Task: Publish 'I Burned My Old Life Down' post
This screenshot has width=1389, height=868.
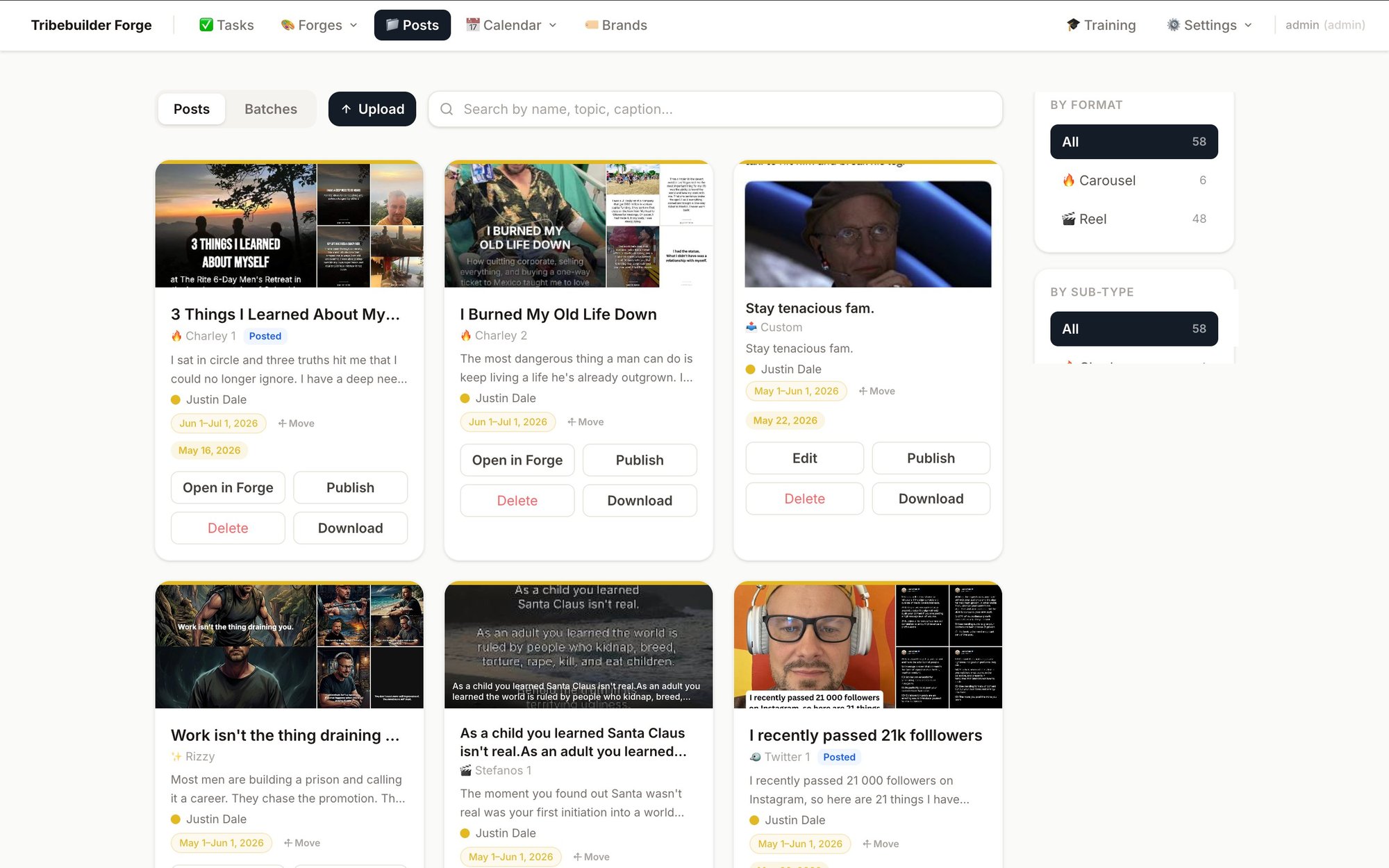Action: 640,460
